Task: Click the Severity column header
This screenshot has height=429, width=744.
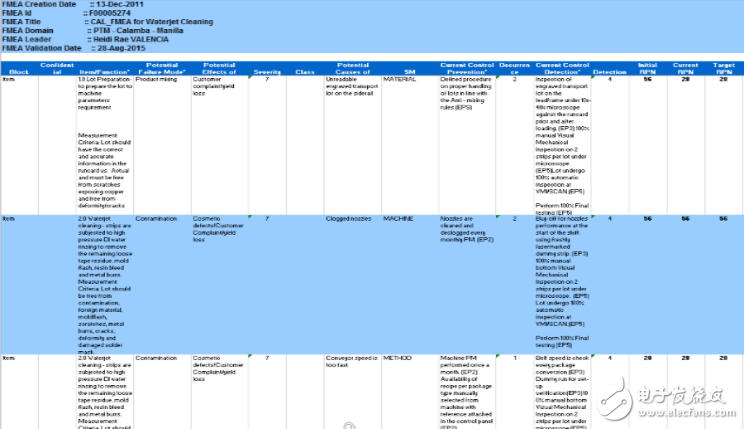Action: [x=267, y=73]
